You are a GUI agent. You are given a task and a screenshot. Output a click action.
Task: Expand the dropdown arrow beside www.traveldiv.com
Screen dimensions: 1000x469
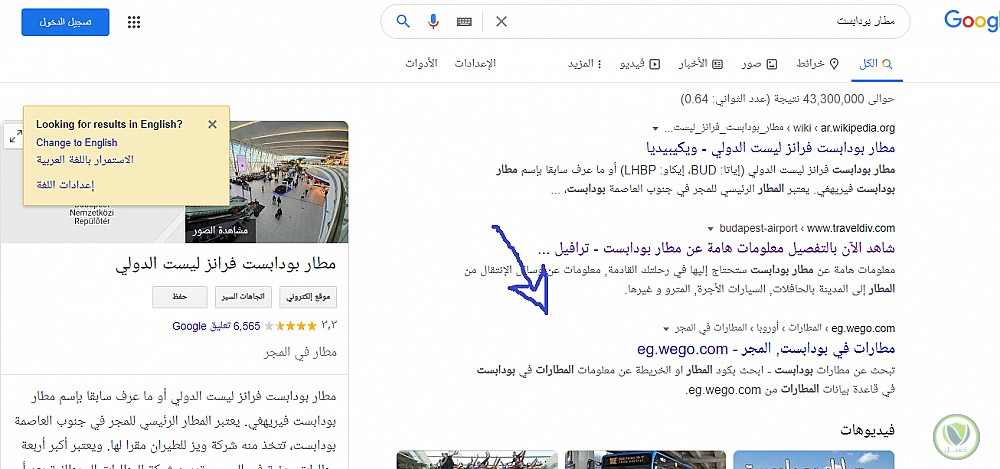pos(710,228)
